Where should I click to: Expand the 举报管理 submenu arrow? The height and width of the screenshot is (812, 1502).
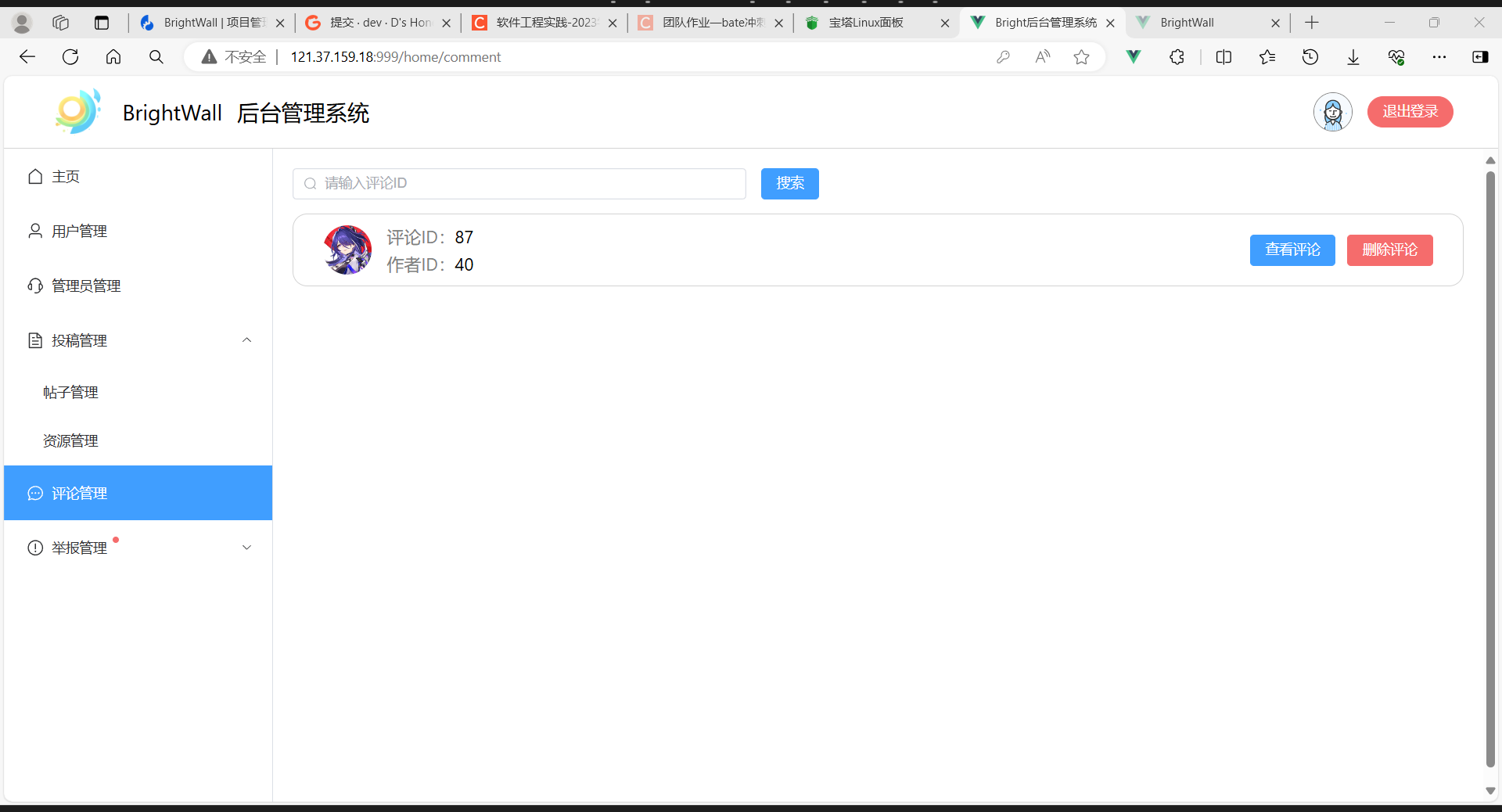coord(247,548)
